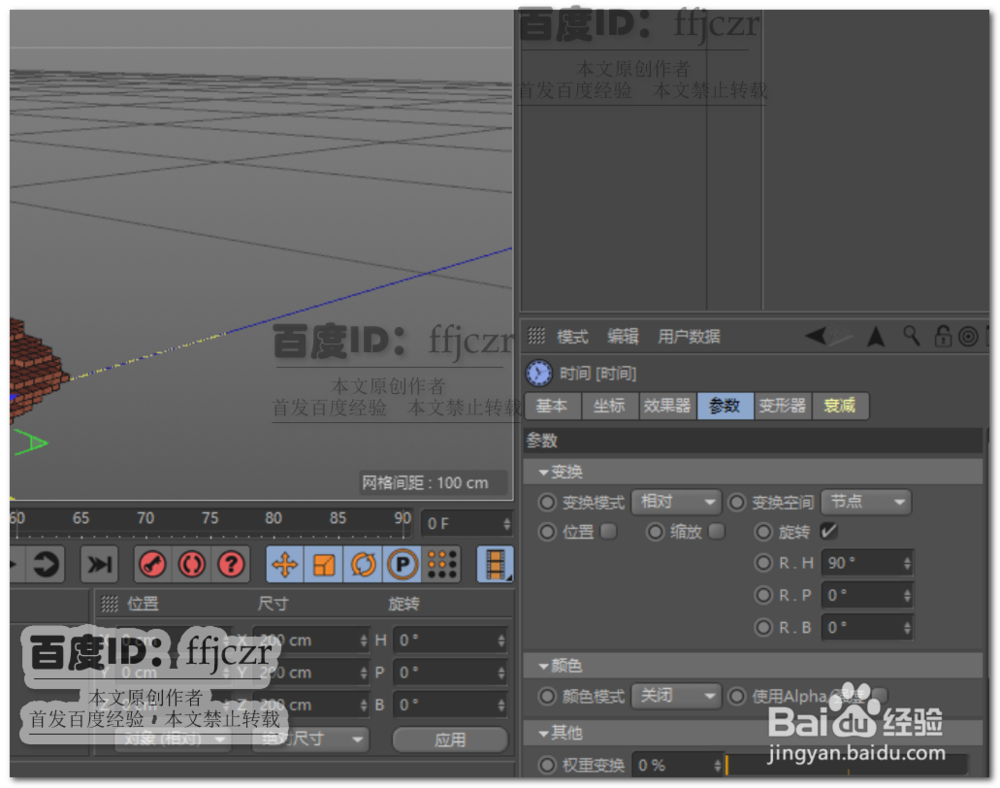Click attribute manager grip handle icon
Screen dimensions: 1000x788
click(536, 335)
